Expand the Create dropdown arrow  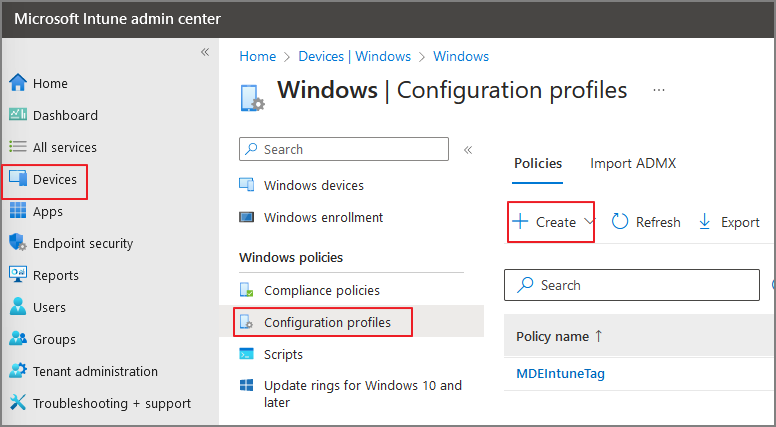point(589,221)
